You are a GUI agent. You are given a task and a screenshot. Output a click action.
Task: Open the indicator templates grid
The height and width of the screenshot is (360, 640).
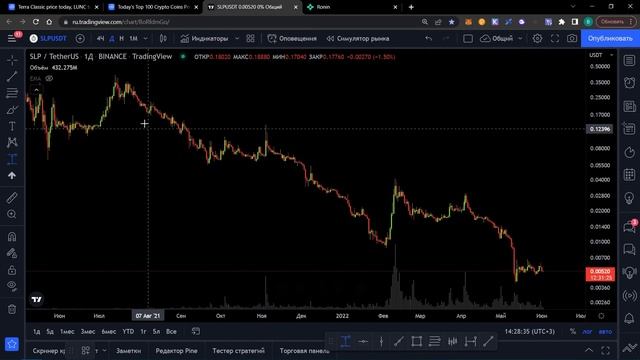click(x=251, y=38)
